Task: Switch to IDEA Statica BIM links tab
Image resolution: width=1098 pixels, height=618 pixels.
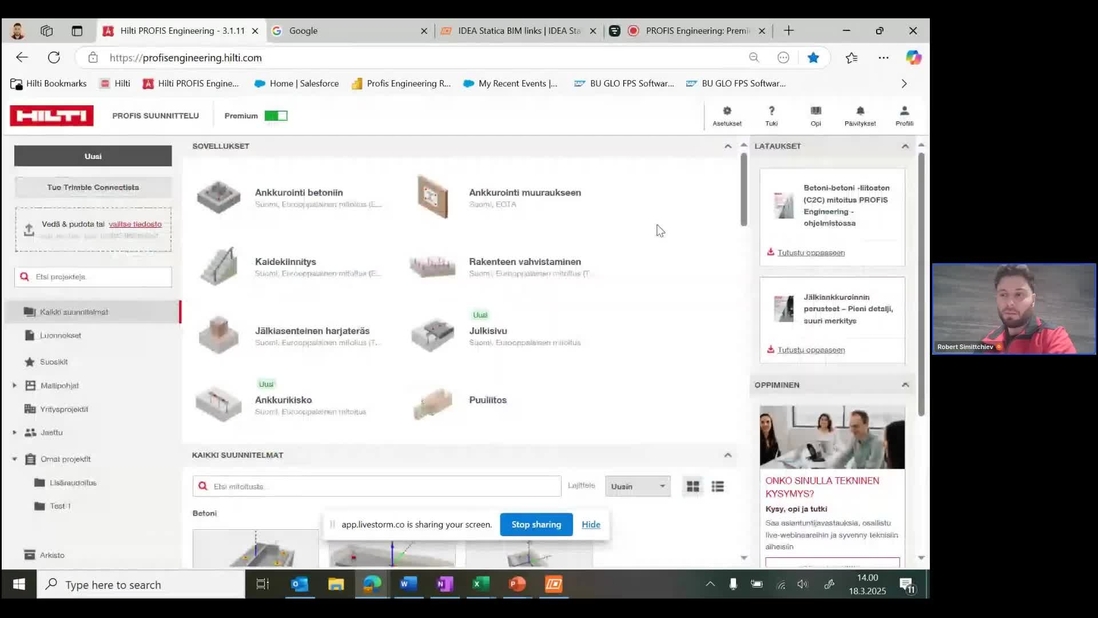Action: (x=518, y=31)
